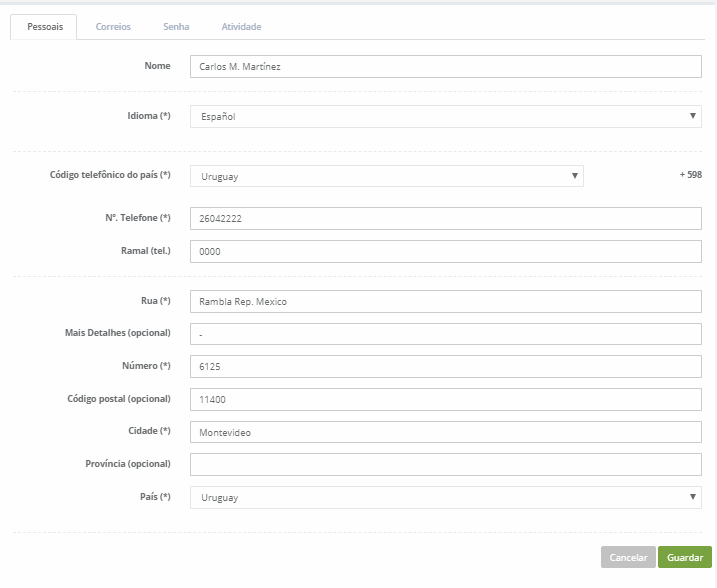Viewport: 717px width, 588px height.
Task: Click the arrow on the Idioma dropdown
Action: pos(693,117)
